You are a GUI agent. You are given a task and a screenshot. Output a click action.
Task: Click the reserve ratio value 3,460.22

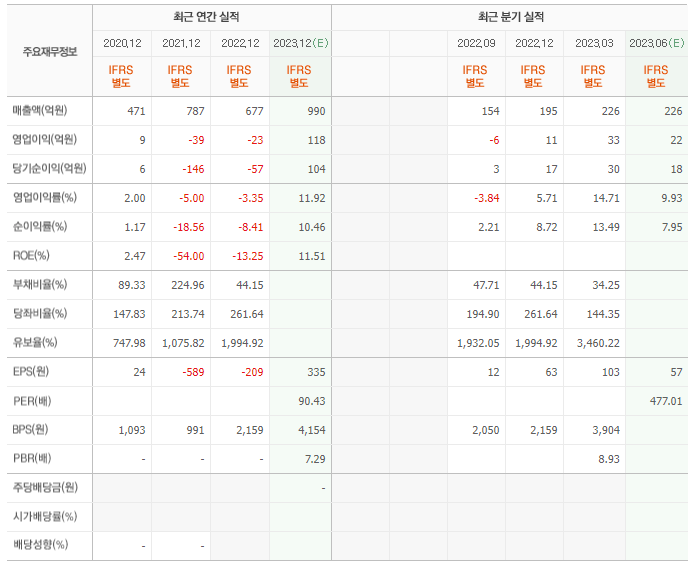598,343
